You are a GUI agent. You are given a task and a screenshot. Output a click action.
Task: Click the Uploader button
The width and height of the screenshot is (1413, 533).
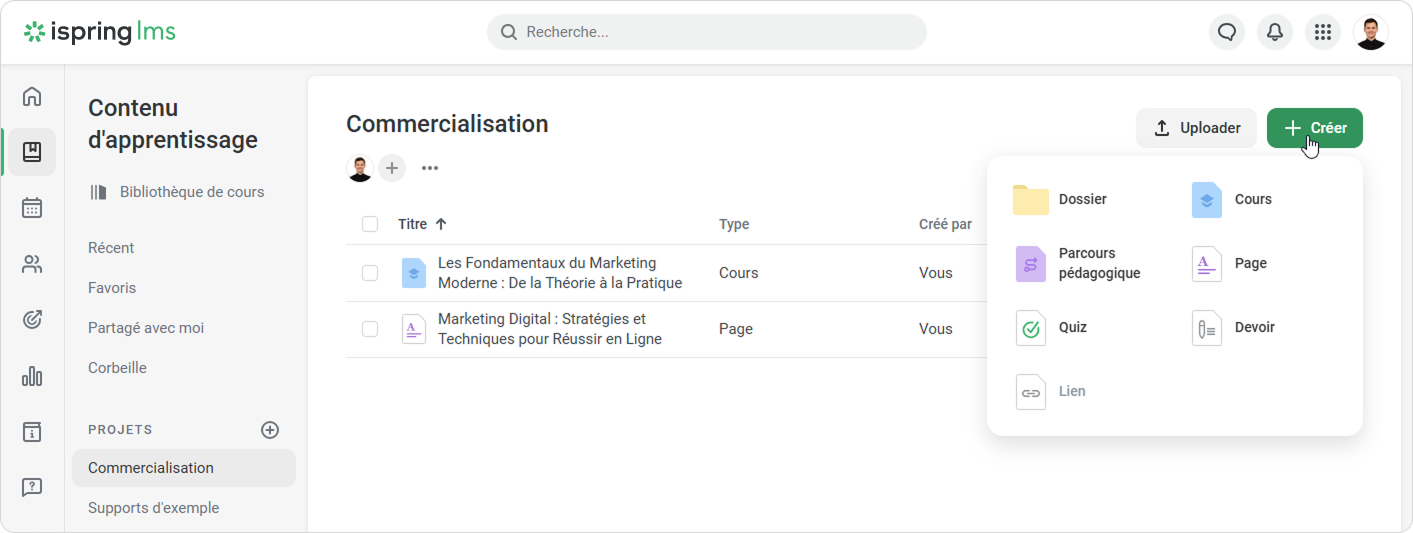1196,128
